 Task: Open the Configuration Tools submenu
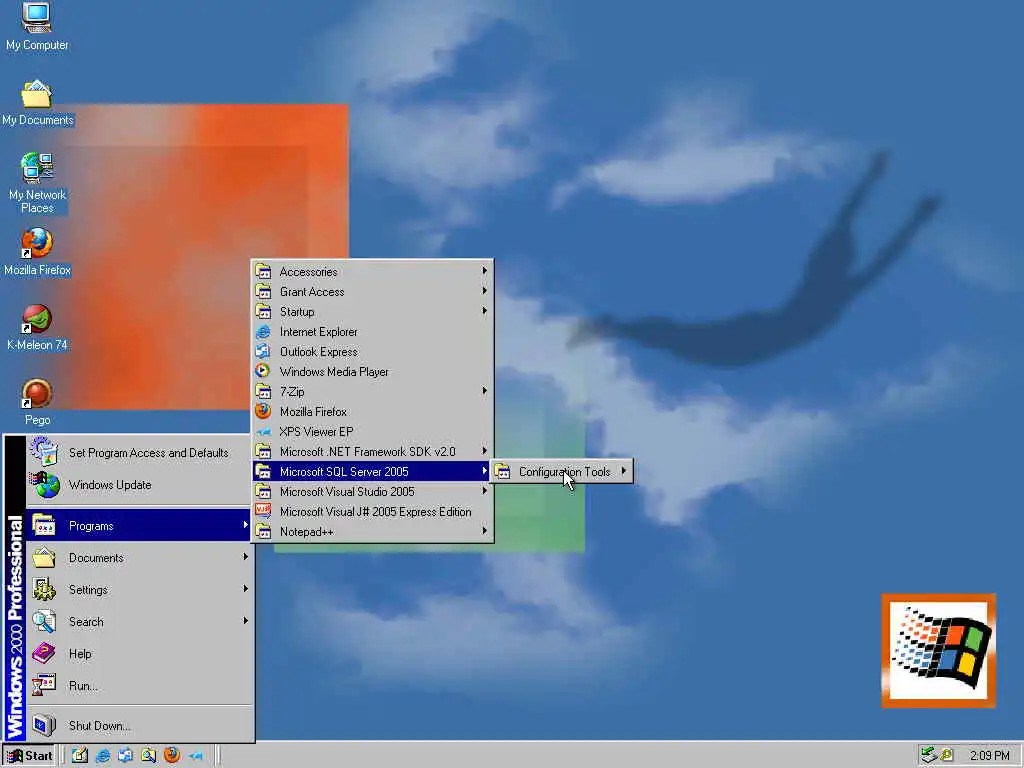click(562, 472)
